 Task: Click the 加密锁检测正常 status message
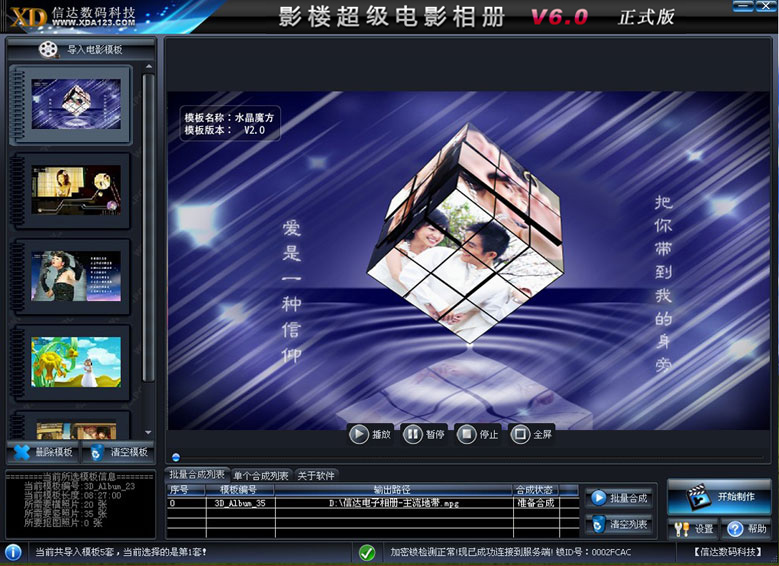(511, 552)
